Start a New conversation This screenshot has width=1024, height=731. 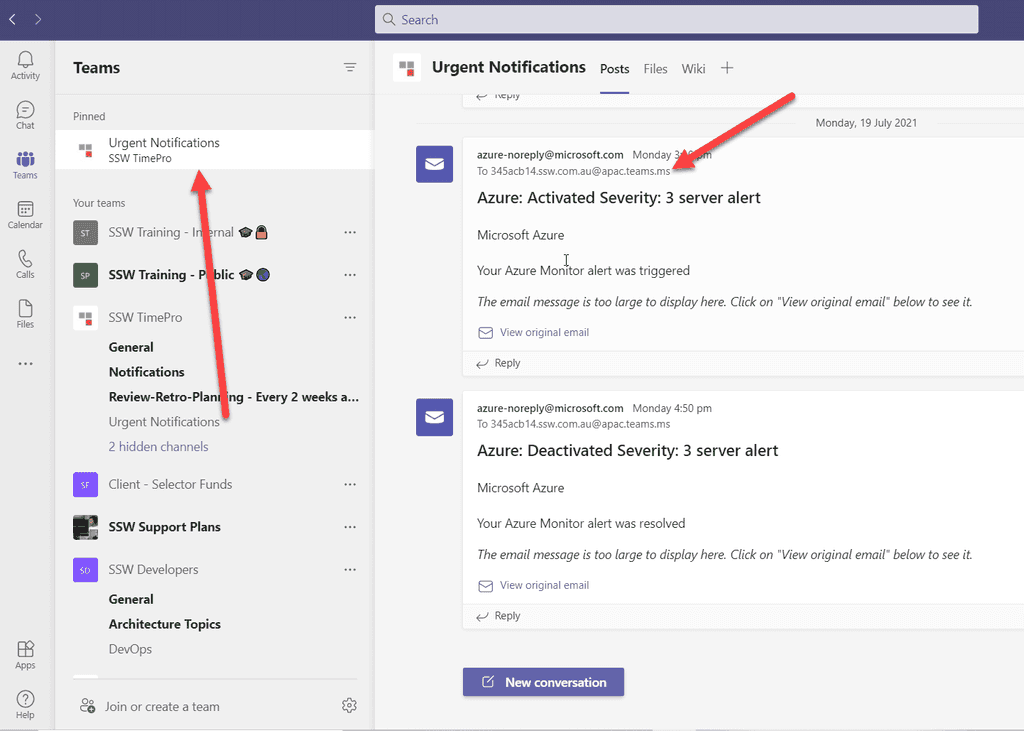pos(543,681)
